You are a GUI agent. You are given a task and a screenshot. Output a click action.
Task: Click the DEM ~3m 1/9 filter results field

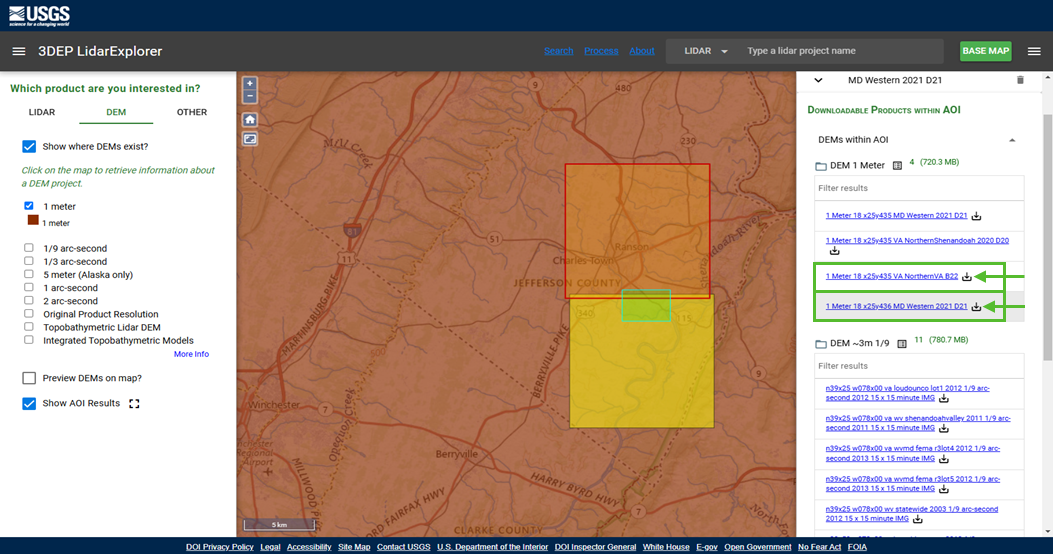pyautogui.click(x=919, y=366)
